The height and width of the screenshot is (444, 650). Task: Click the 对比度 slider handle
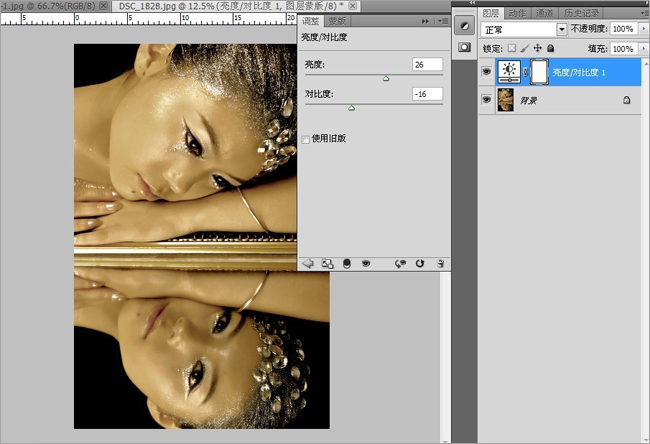352,108
